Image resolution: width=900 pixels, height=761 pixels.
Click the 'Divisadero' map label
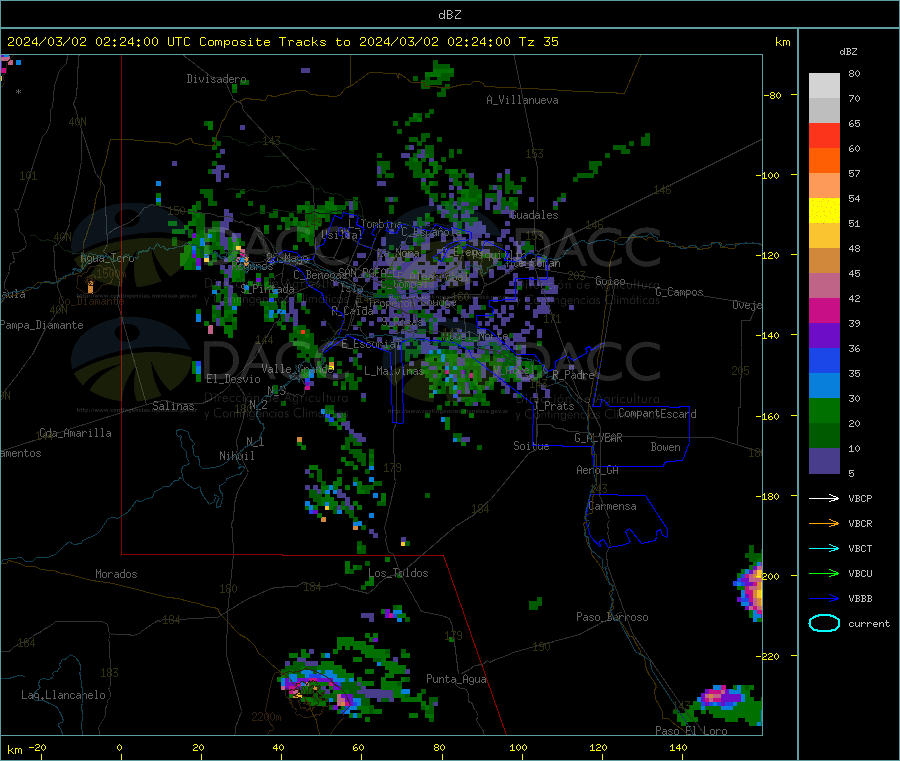[216, 79]
